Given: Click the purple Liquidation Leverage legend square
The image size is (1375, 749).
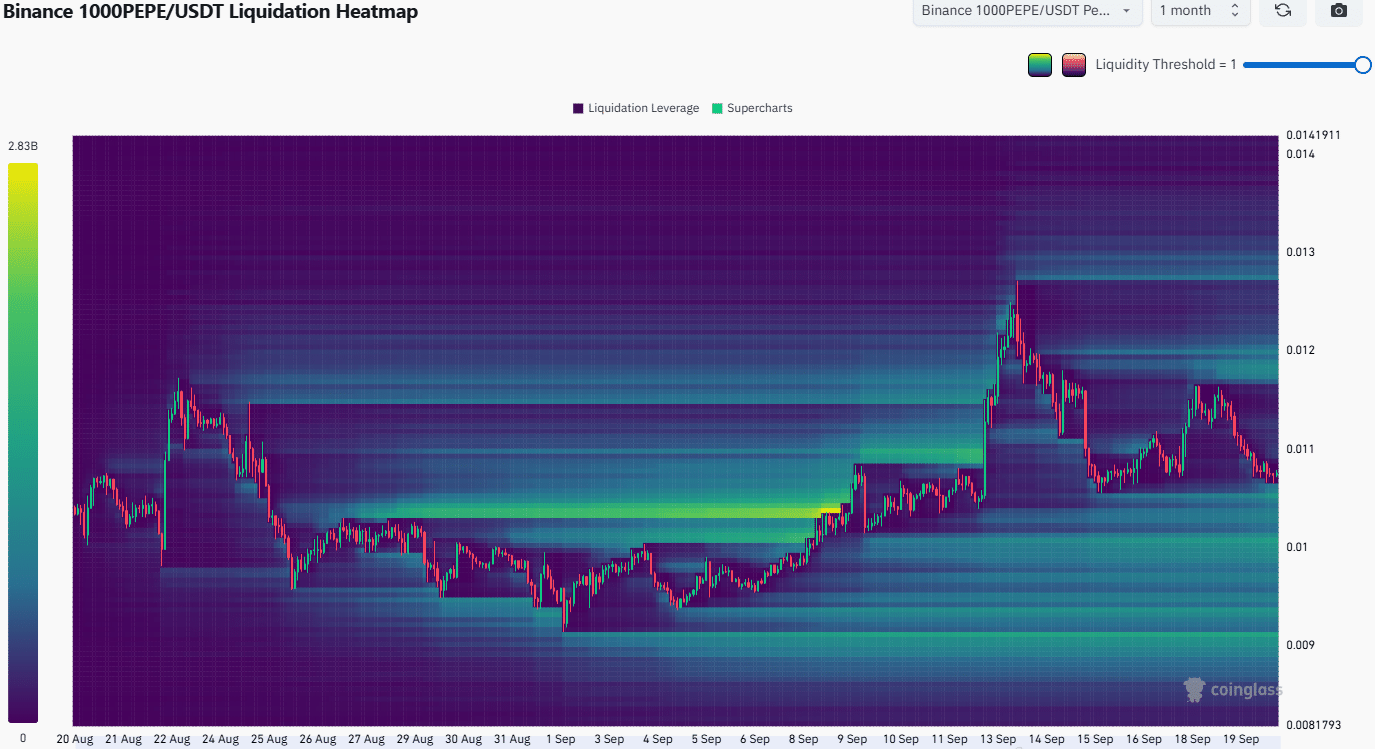Looking at the screenshot, I should pos(578,108).
